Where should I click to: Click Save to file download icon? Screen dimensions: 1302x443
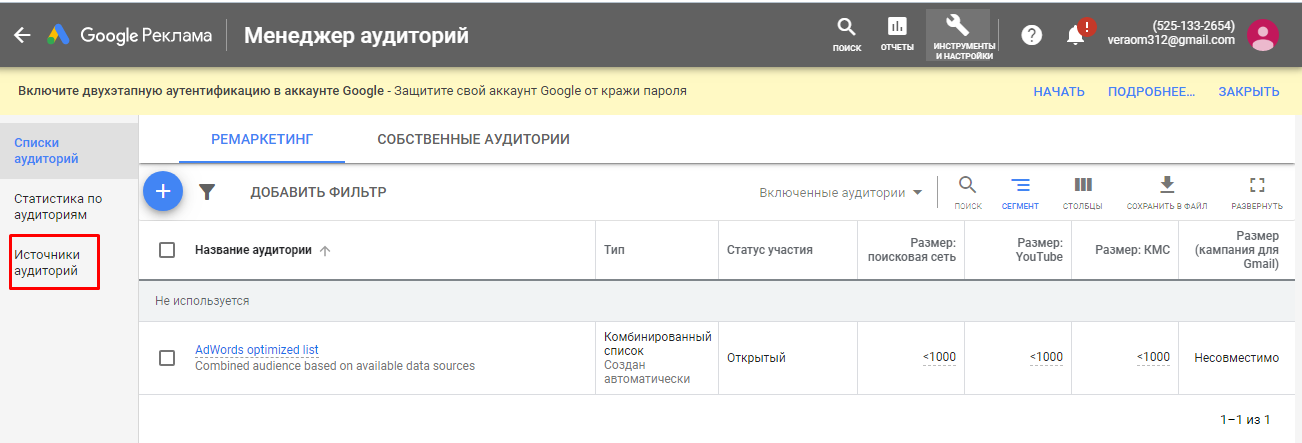tap(1166, 192)
